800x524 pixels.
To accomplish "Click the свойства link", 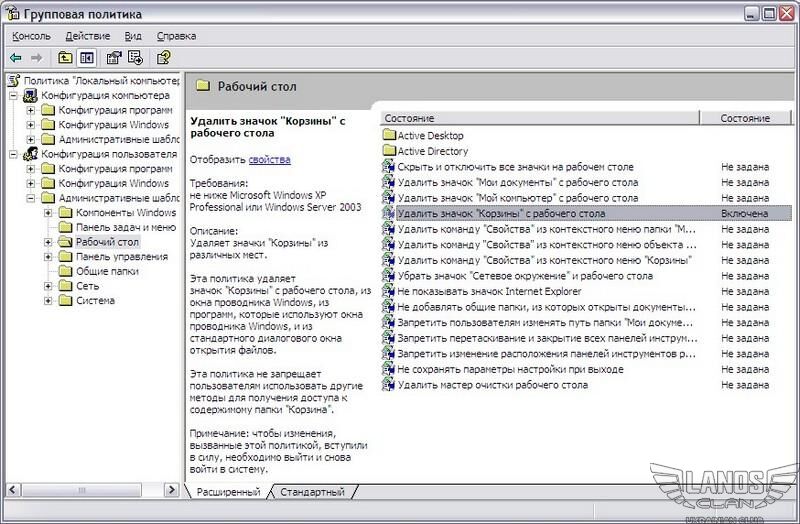I will pos(270,159).
